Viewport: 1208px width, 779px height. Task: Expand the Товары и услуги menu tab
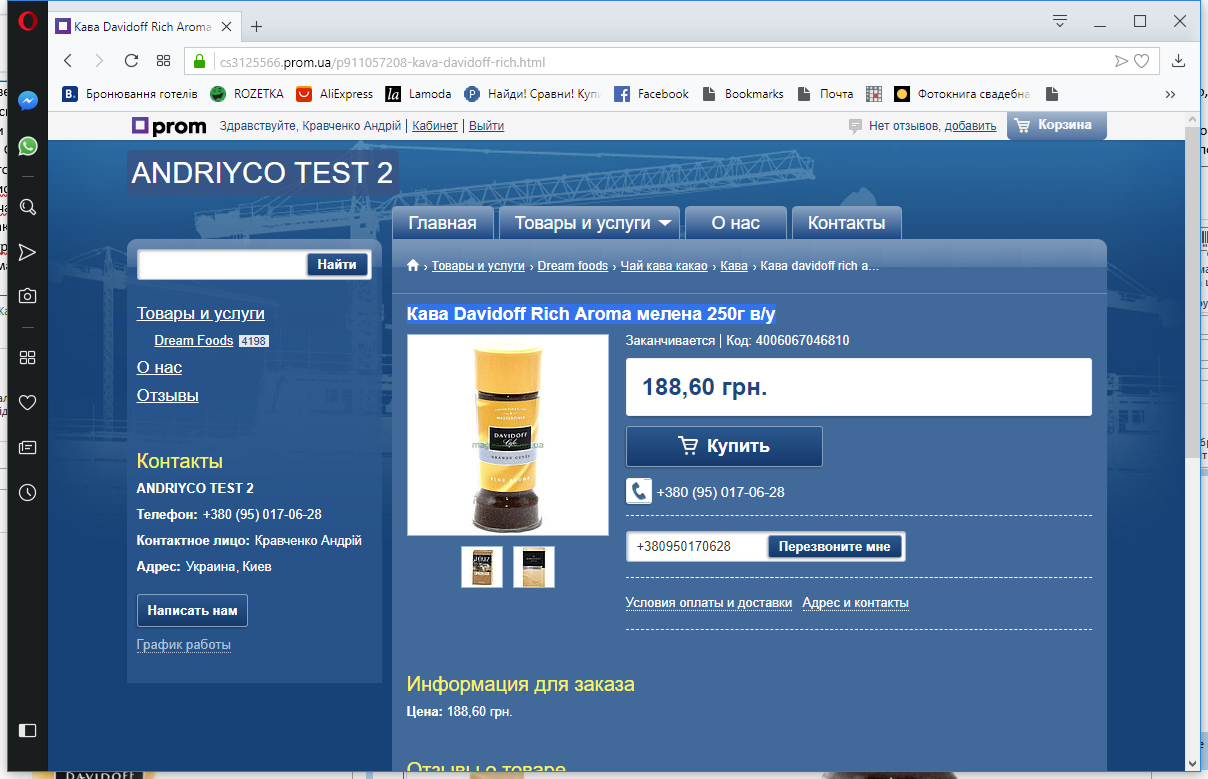[589, 223]
